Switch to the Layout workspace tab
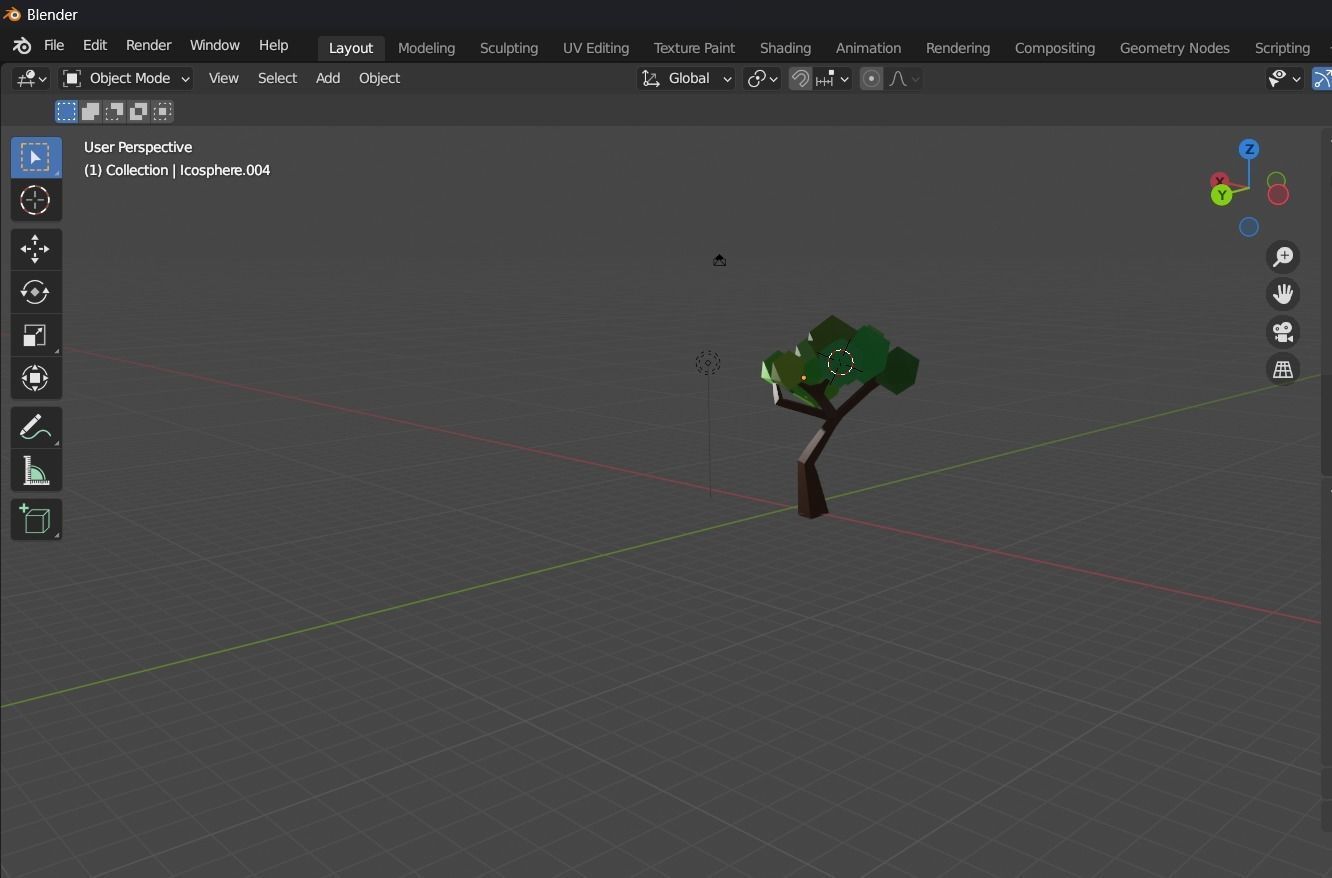The image size is (1332, 878). click(x=351, y=48)
